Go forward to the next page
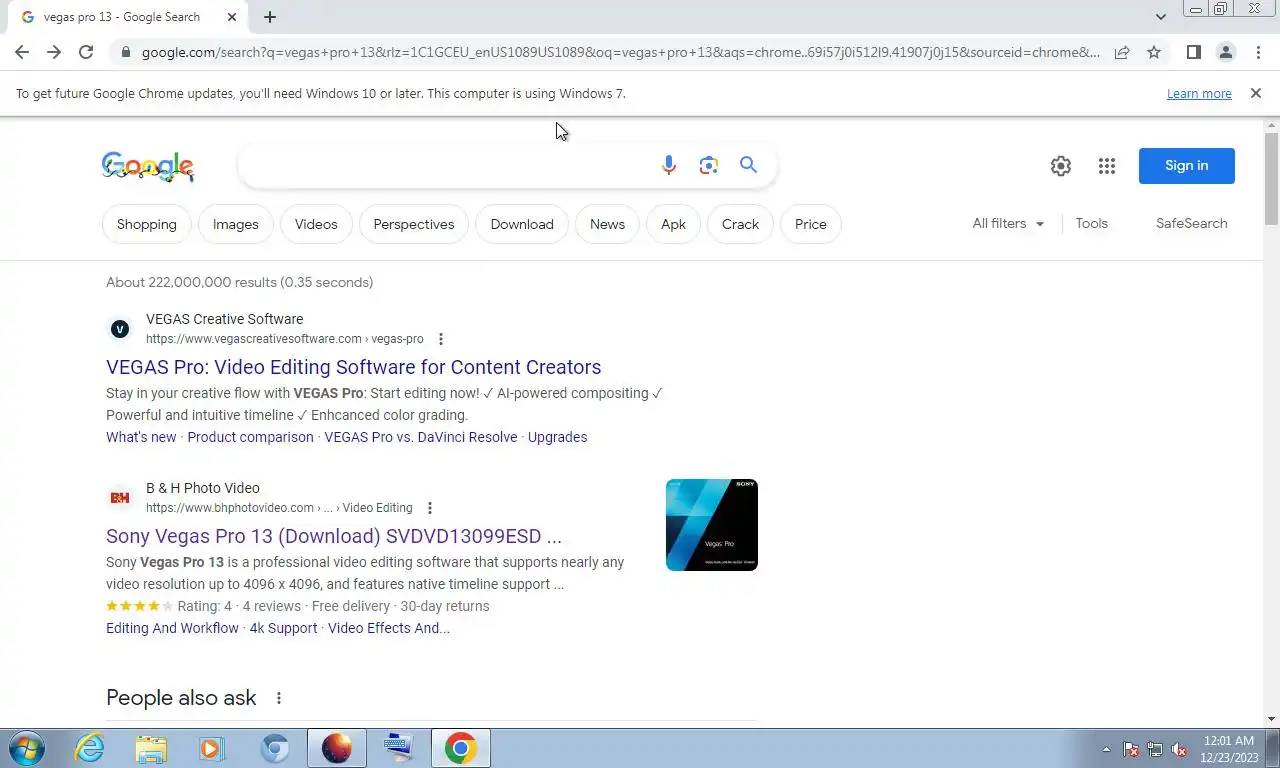 tap(54, 52)
